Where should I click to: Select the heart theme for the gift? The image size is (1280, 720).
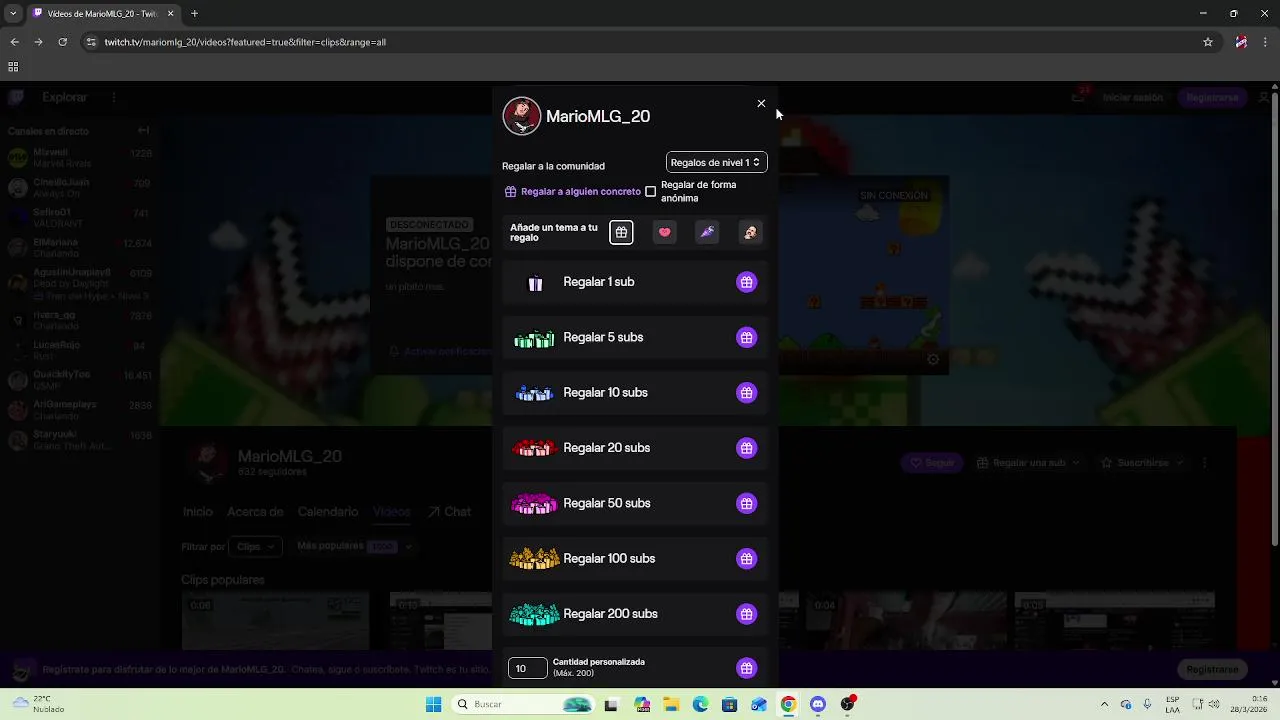(x=664, y=233)
